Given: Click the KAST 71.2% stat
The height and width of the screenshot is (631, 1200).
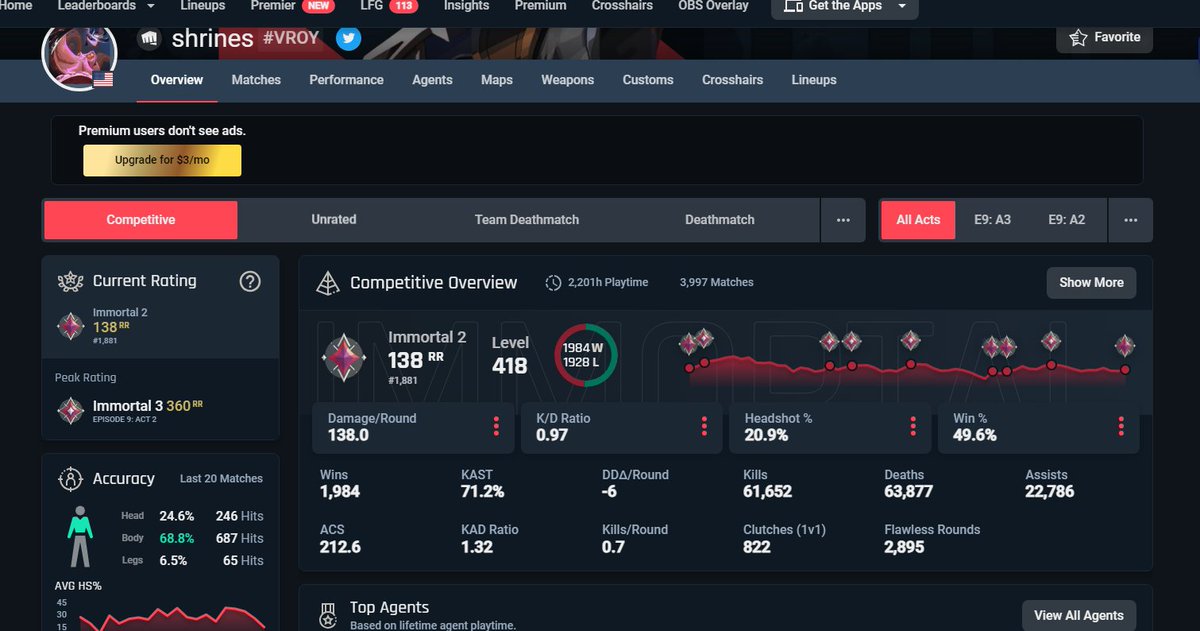Looking at the screenshot, I should 482,483.
